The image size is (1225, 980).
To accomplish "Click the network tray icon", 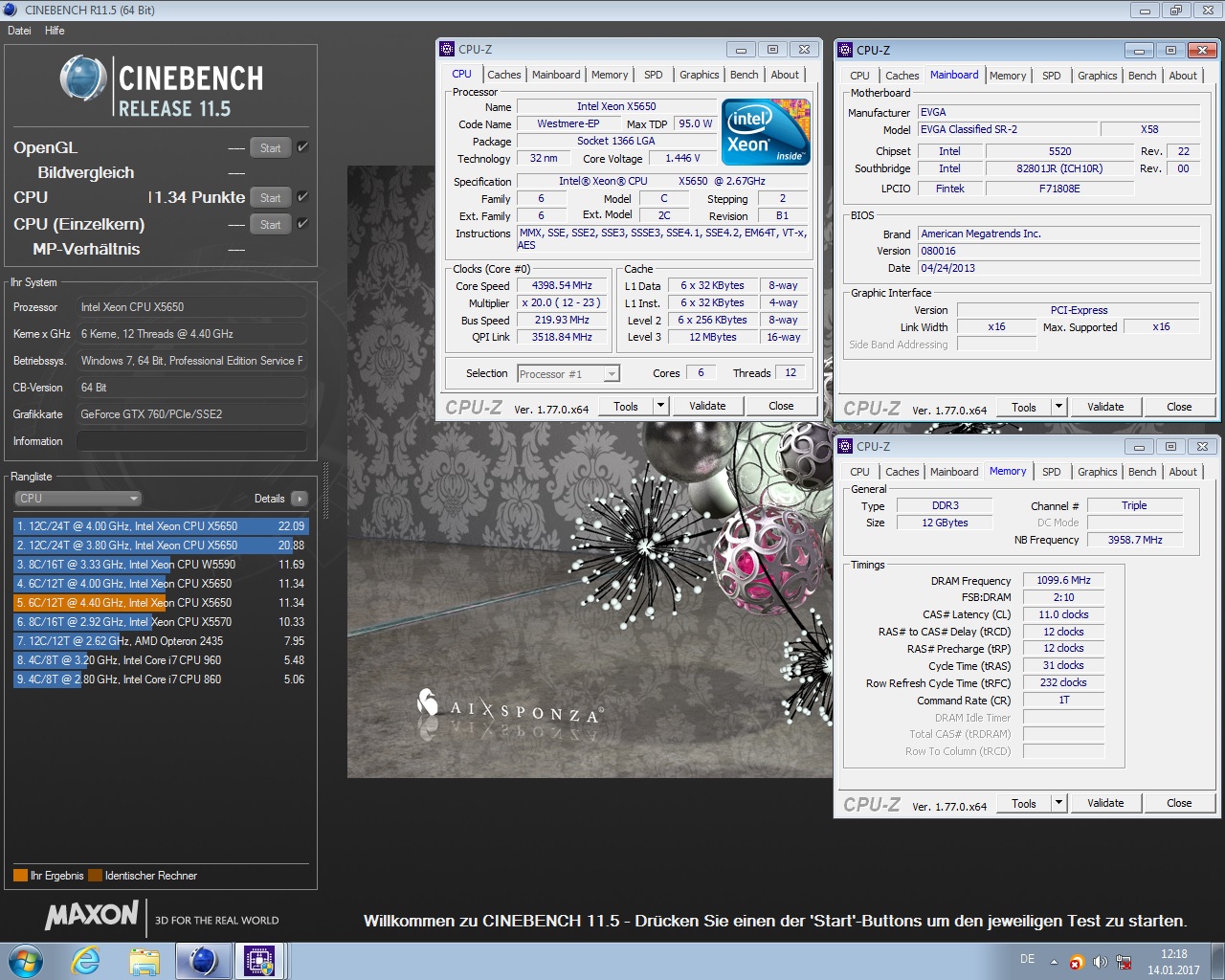I will 1125,962.
